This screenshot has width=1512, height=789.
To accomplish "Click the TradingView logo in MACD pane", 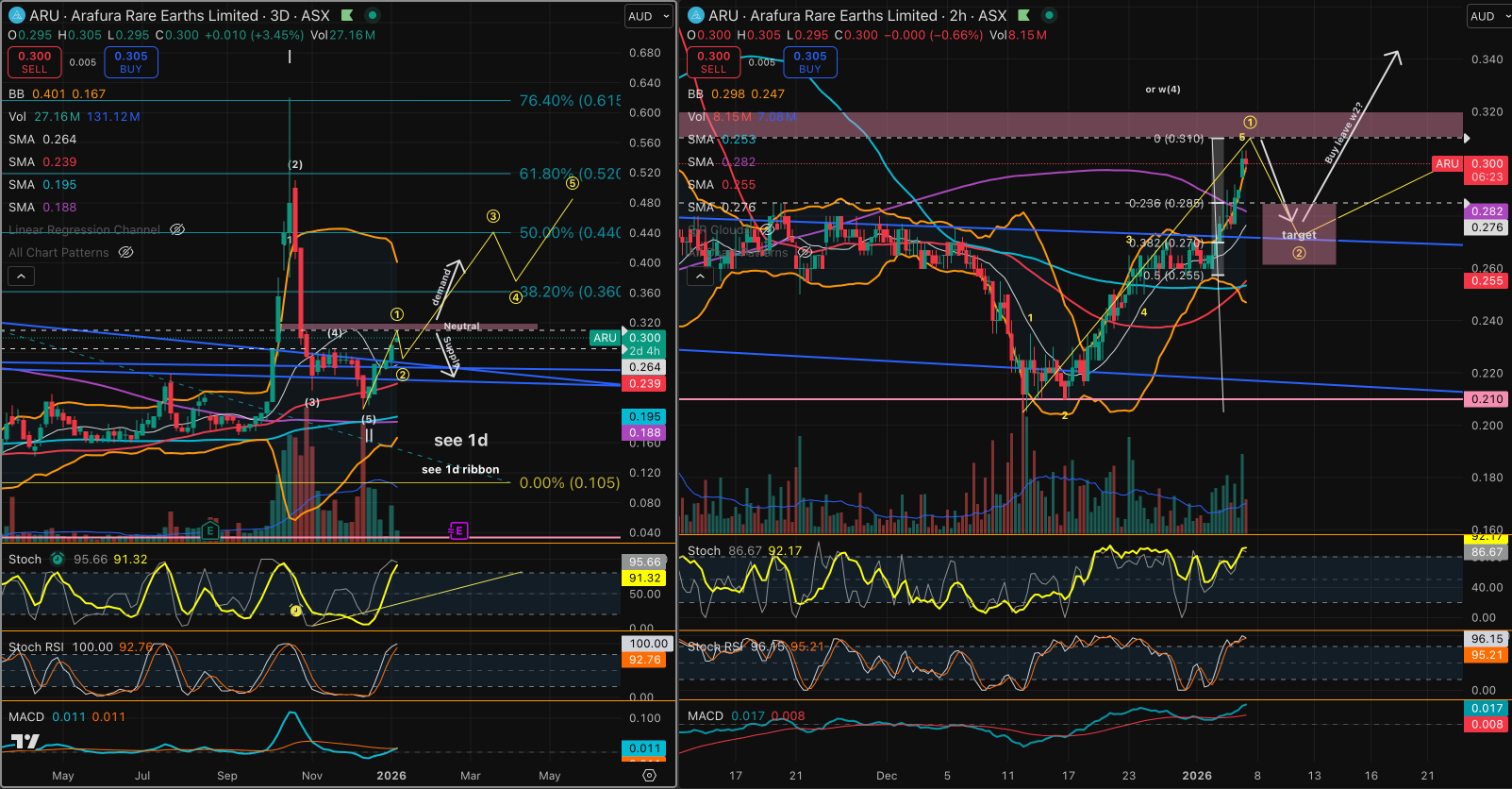I will [25, 742].
